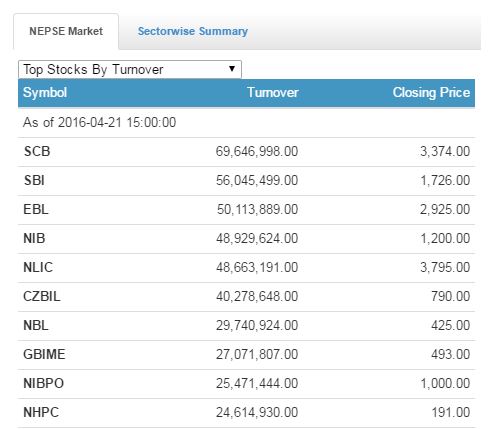The width and height of the screenshot is (491, 429).
Task: Click closing price 1,200.00
Action: coord(445,239)
